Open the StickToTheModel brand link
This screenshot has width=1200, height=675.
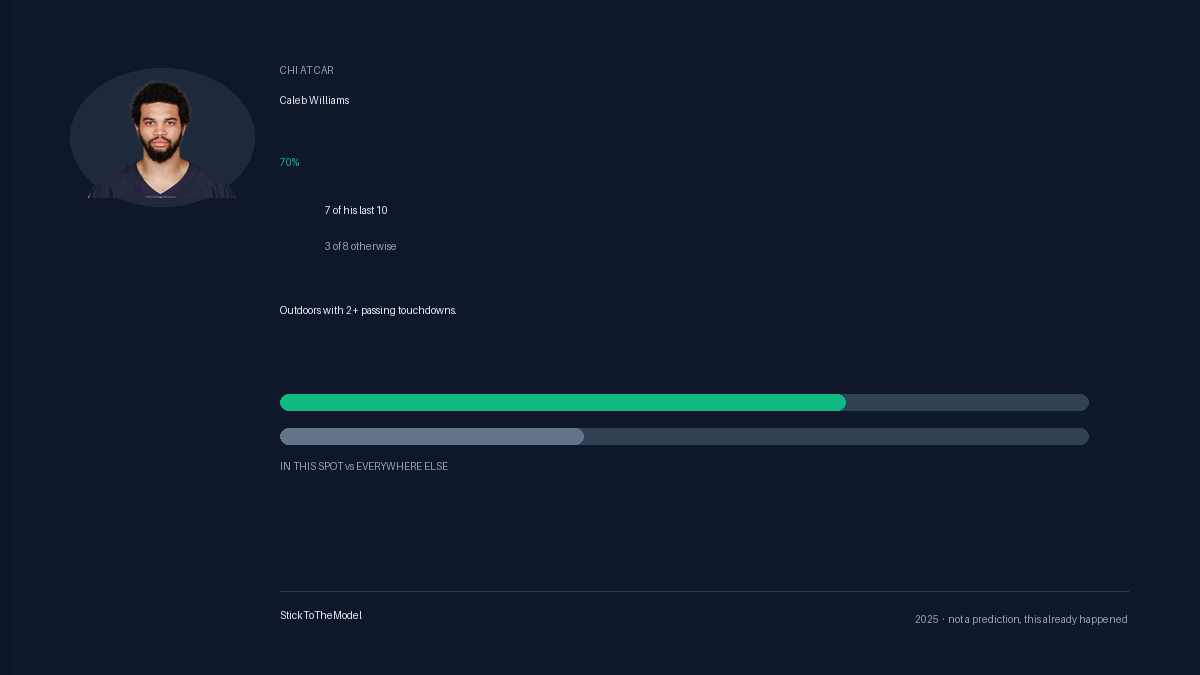[x=321, y=616]
